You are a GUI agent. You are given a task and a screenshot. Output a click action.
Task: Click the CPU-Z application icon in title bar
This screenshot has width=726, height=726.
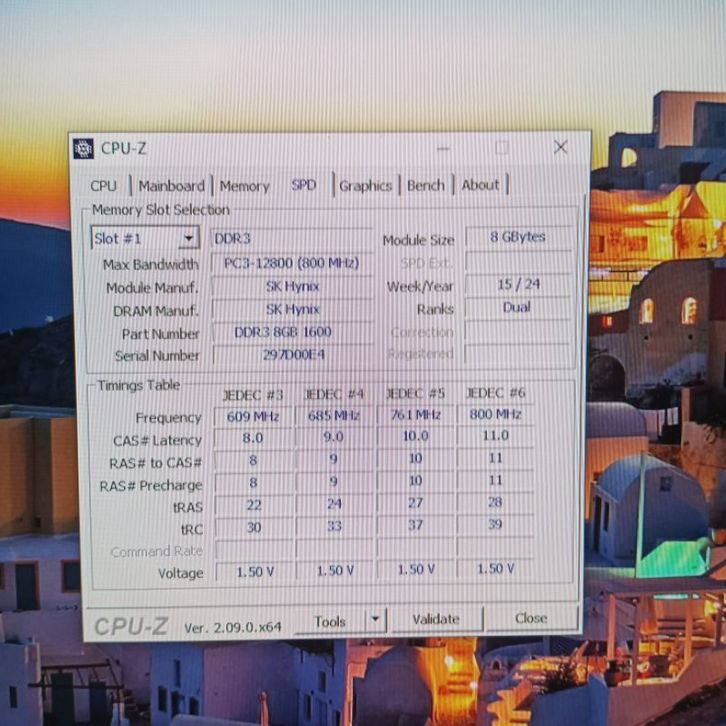(83, 149)
